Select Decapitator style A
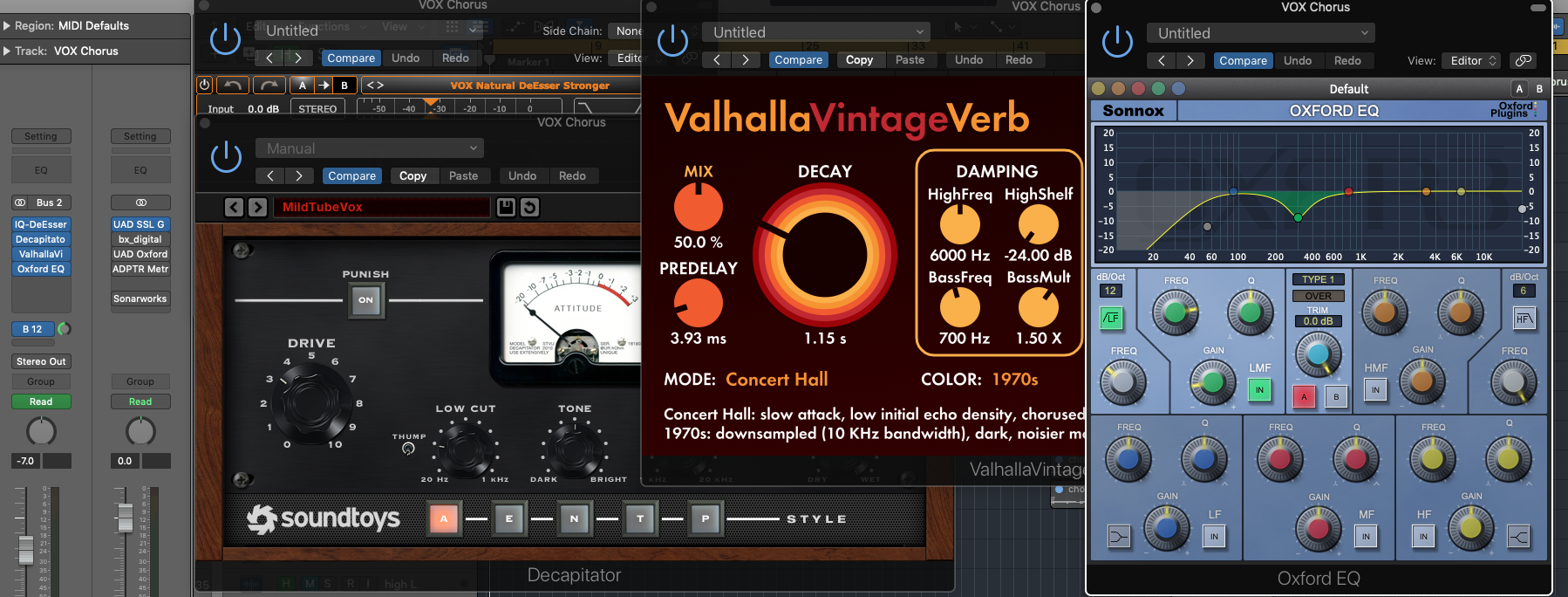1568x597 pixels. click(x=444, y=518)
